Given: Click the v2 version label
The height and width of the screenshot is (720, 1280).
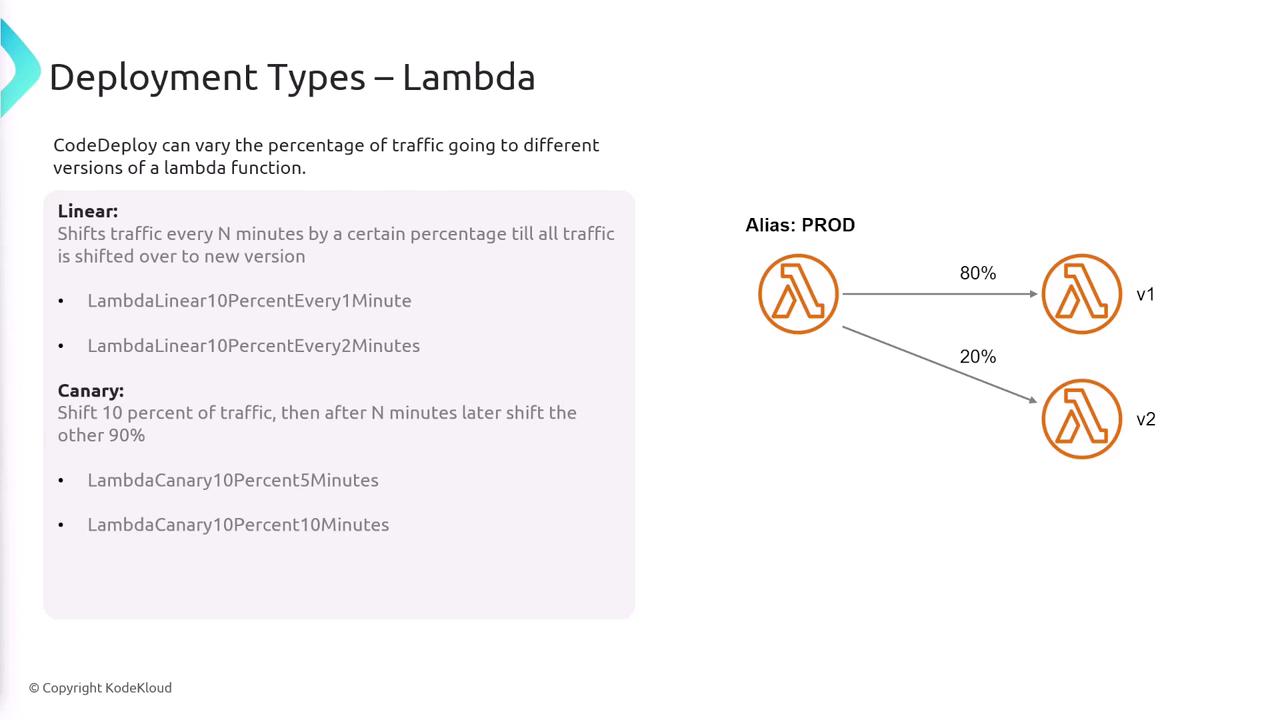Looking at the screenshot, I should [1146, 419].
